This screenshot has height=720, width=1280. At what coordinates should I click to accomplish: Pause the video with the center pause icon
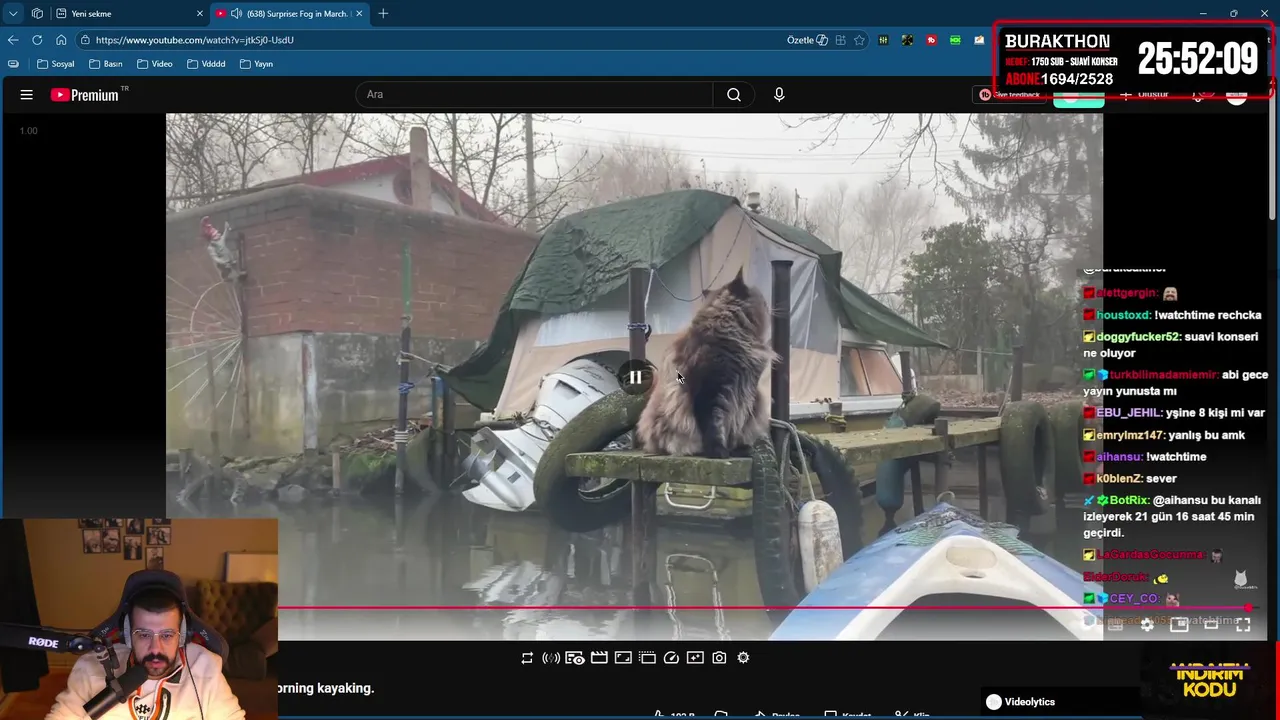tap(635, 377)
